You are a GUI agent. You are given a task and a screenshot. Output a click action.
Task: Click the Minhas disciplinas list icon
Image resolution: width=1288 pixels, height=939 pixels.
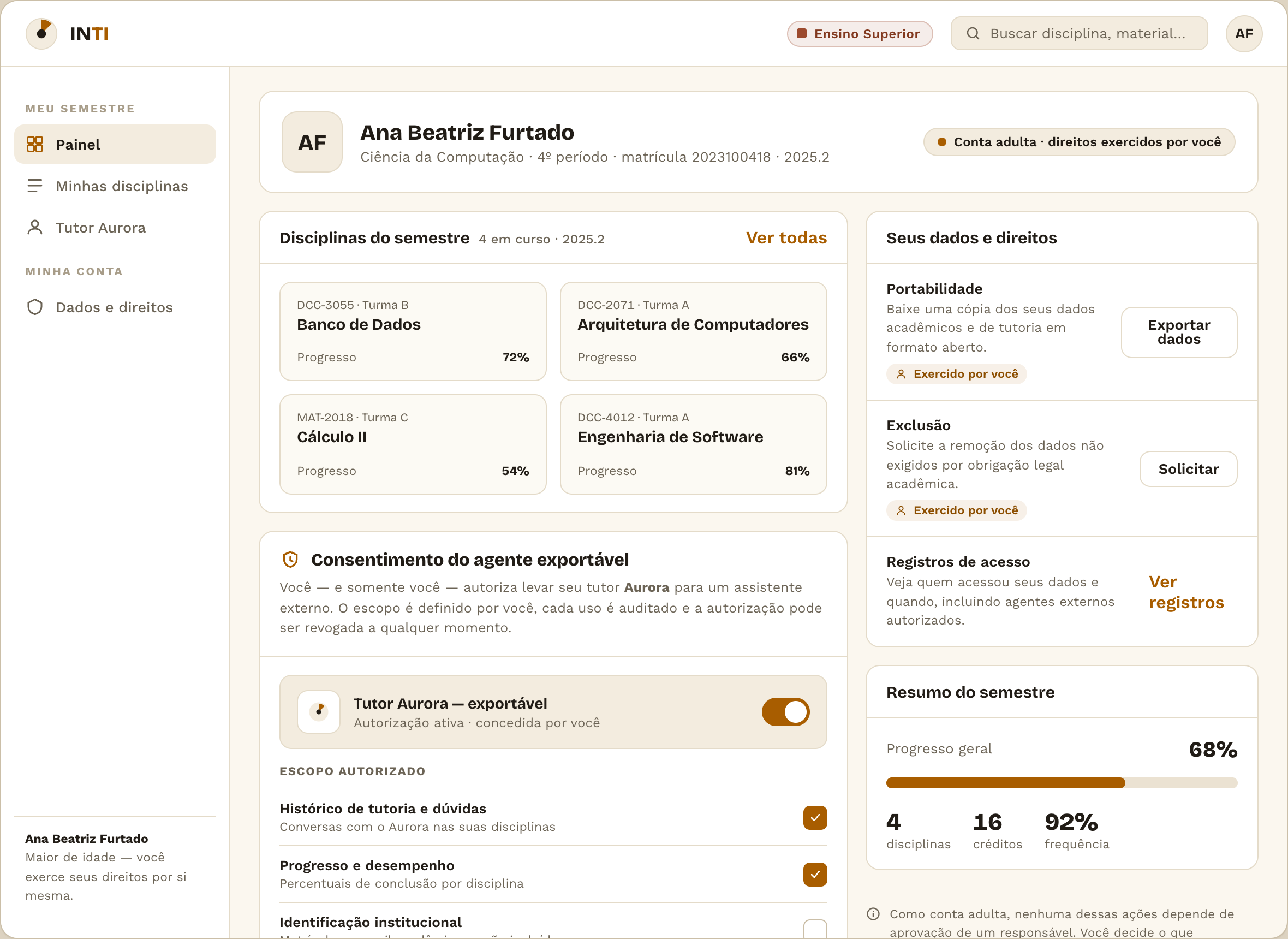tap(35, 186)
